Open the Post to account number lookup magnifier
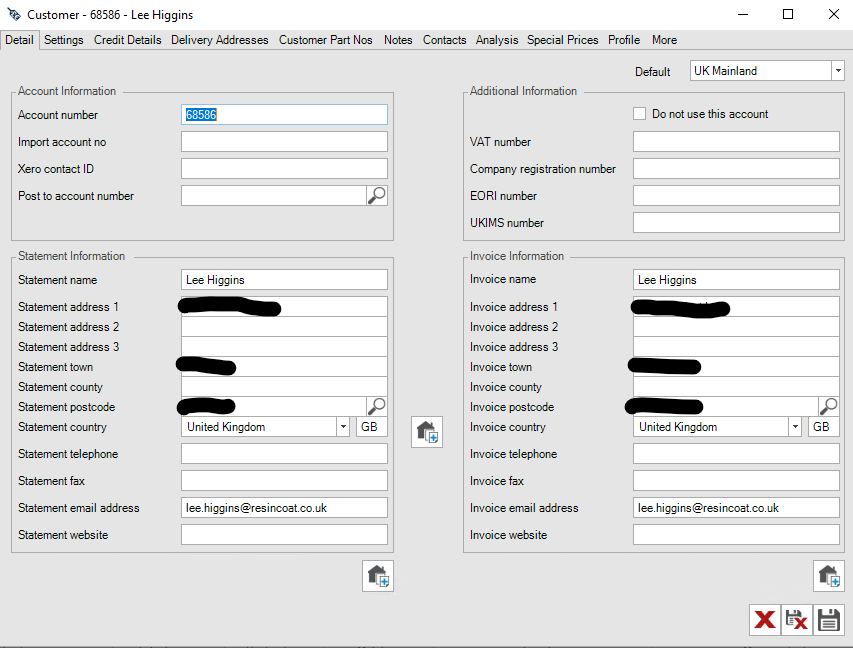 (377, 195)
